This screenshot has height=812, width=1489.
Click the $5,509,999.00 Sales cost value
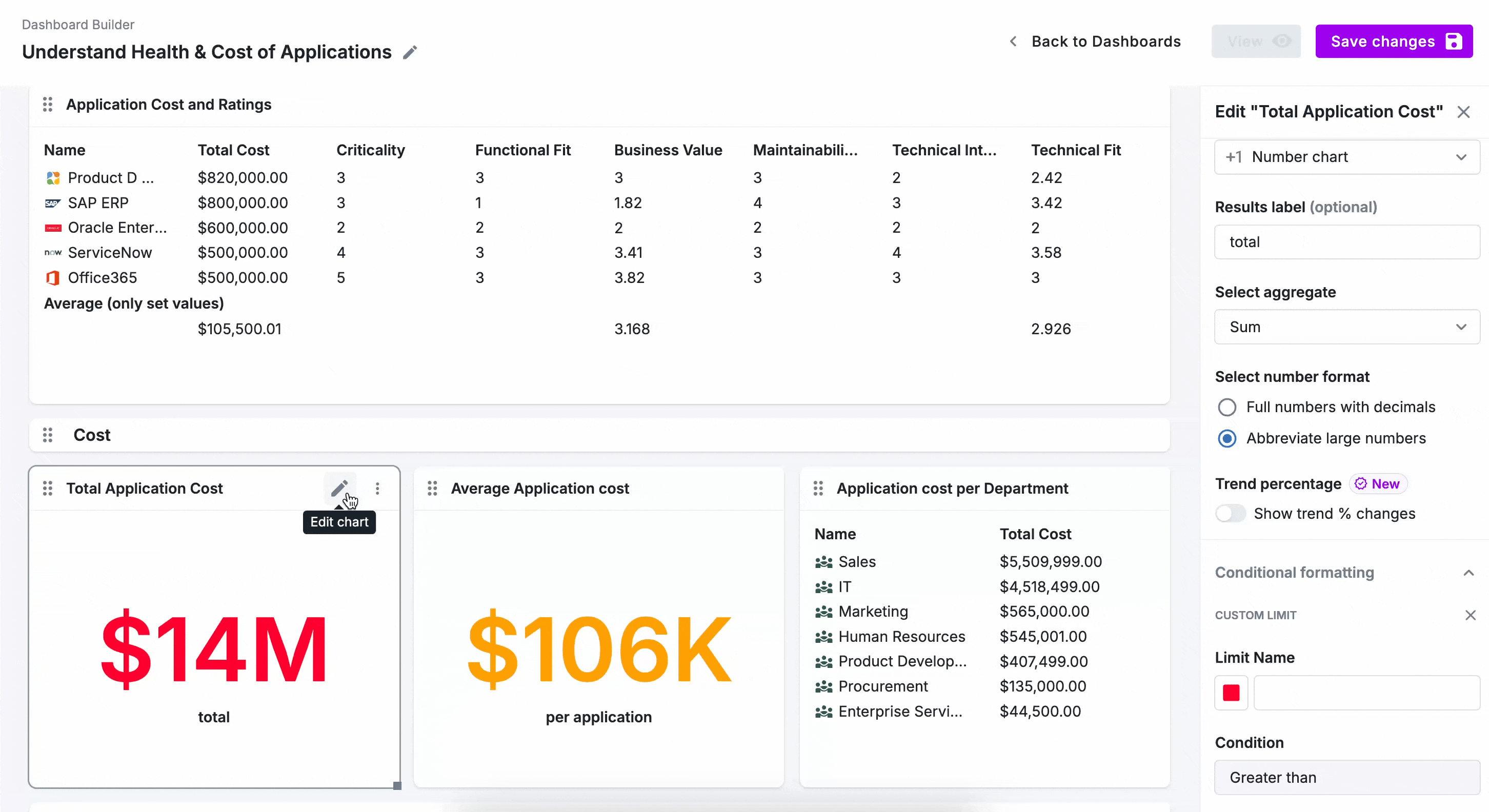click(1051, 562)
